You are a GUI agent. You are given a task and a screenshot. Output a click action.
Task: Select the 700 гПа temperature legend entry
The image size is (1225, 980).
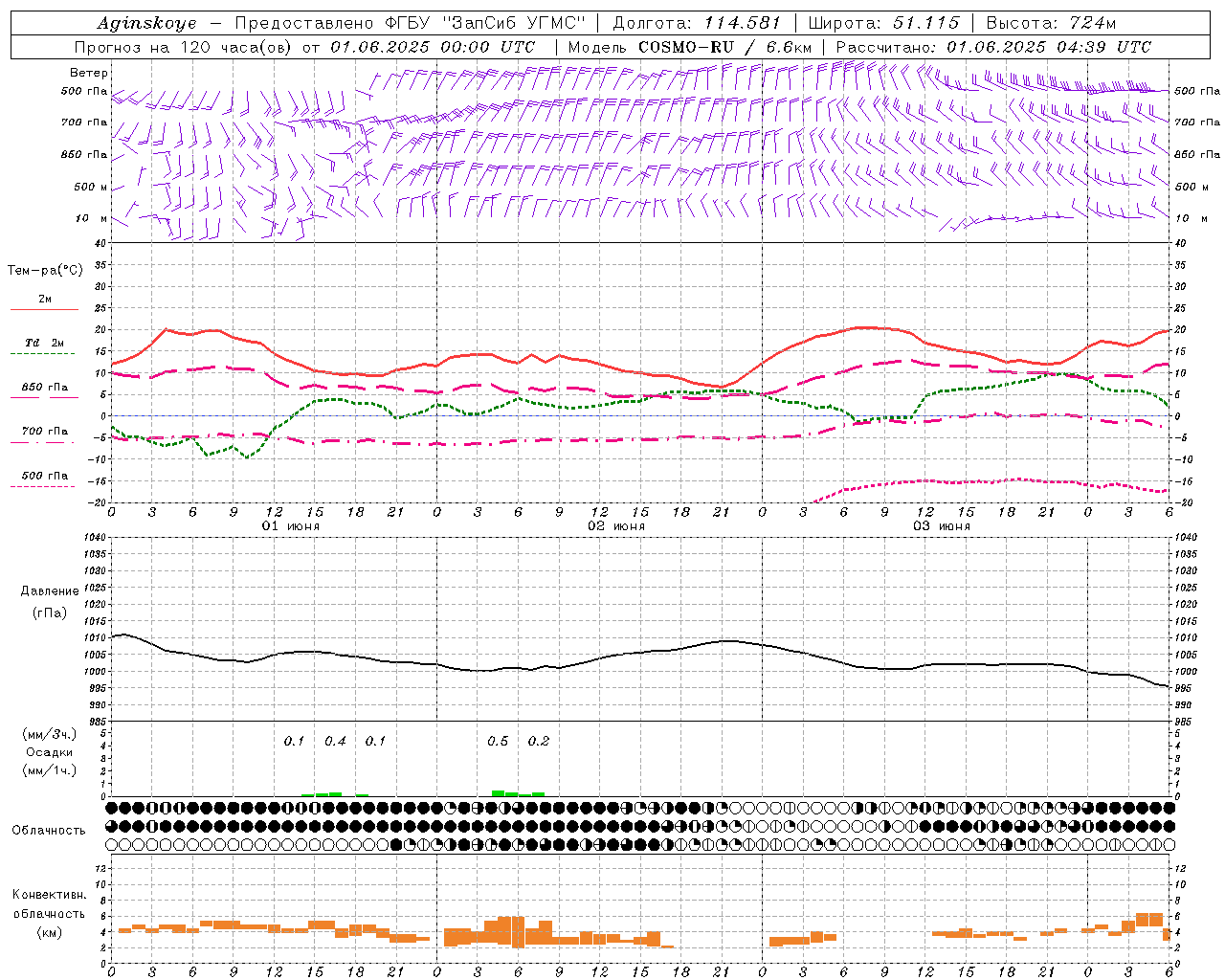click(x=45, y=432)
